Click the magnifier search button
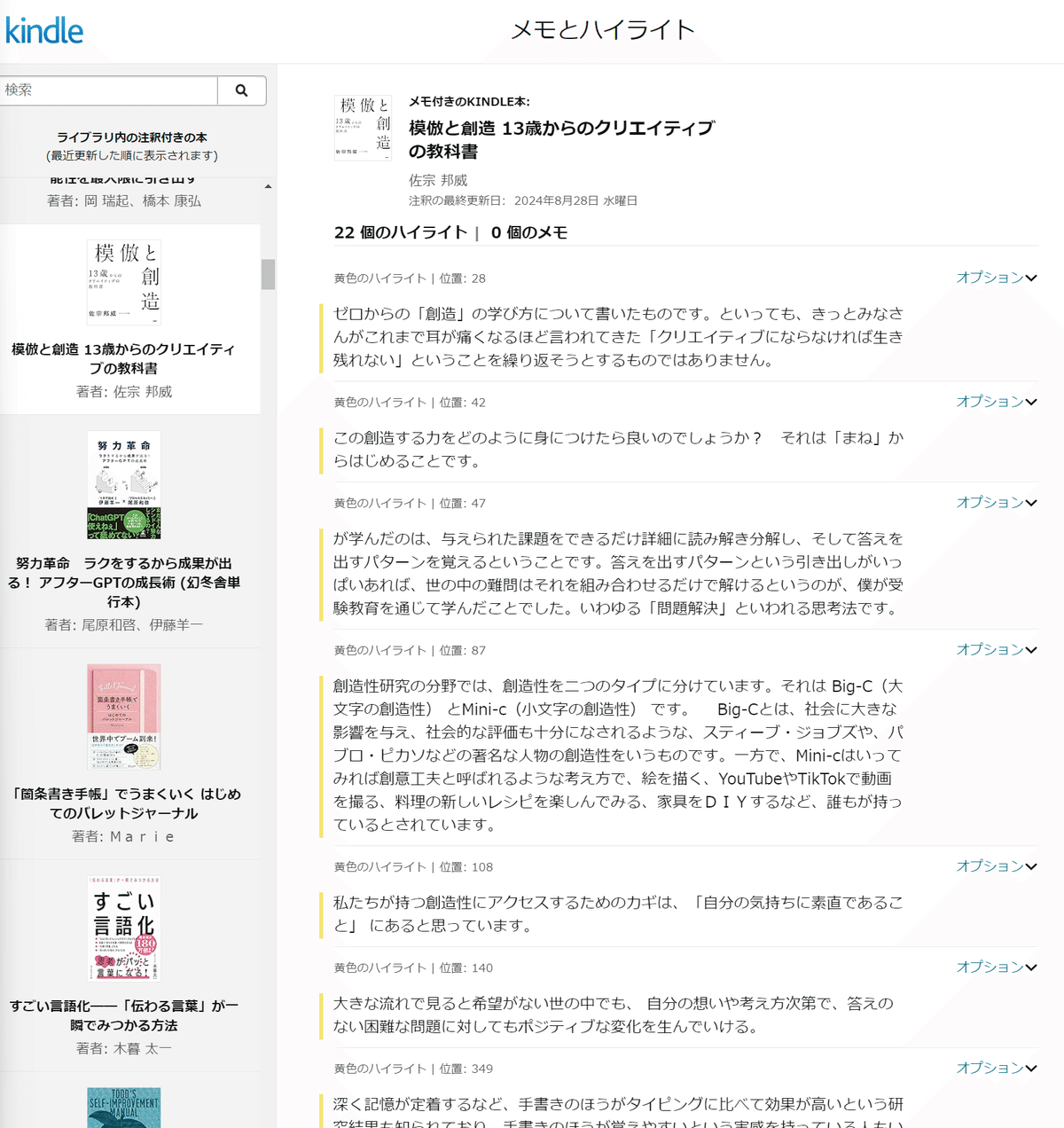This screenshot has height=1128, width=1064. (x=241, y=90)
